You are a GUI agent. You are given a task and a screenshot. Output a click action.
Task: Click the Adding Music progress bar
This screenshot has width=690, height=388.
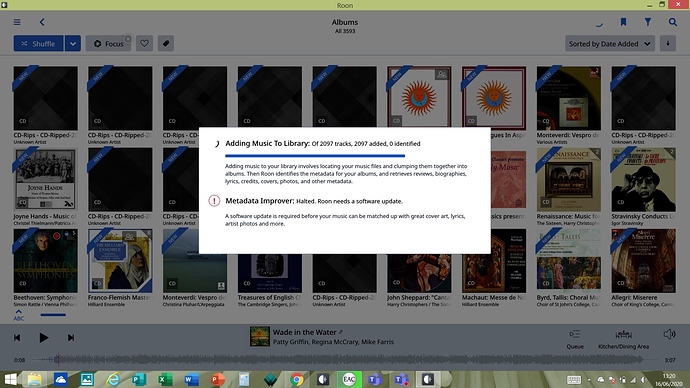315,155
